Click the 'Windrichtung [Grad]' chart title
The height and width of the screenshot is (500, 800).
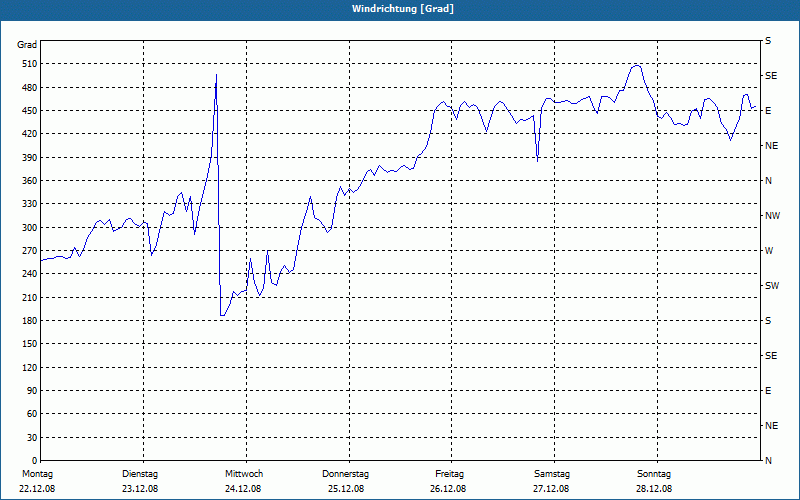click(x=403, y=9)
